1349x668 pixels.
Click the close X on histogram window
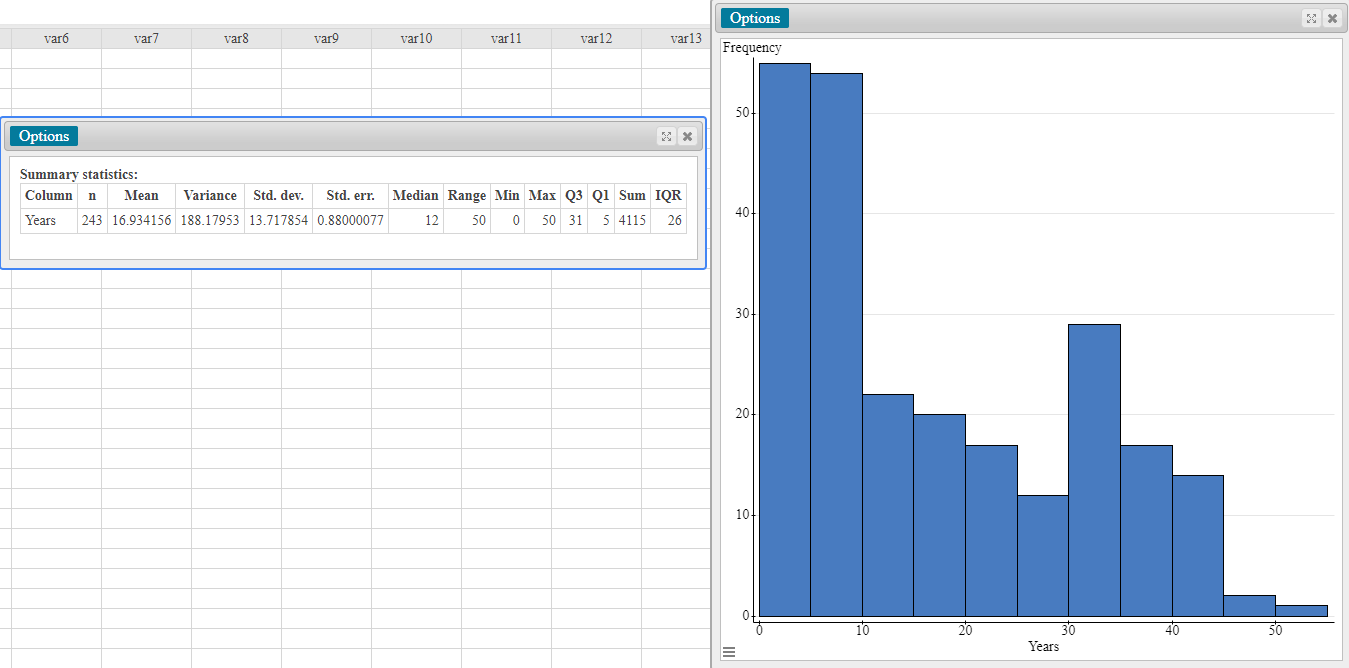1332,17
